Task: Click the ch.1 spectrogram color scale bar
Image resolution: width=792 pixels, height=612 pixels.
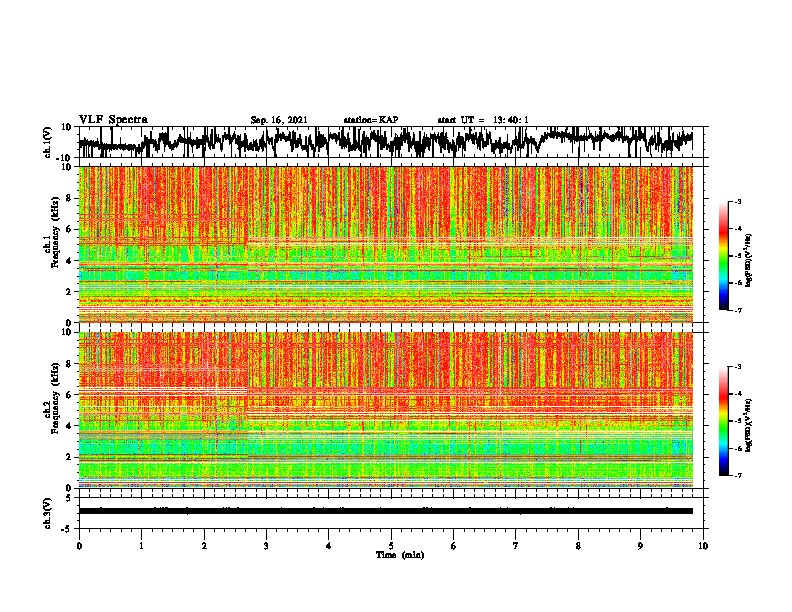Action: (724, 256)
